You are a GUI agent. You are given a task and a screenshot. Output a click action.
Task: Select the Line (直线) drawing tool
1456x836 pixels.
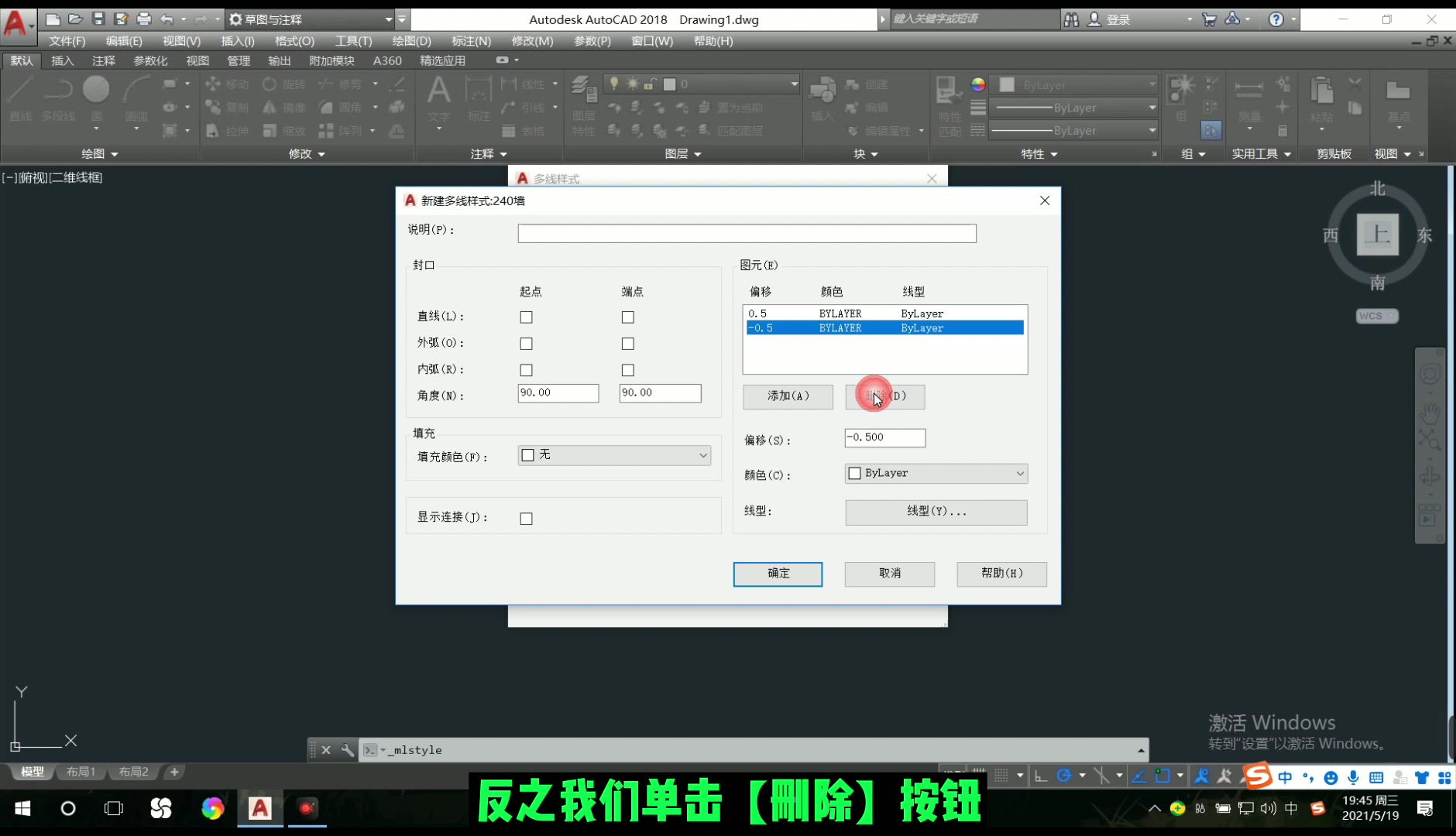coord(20,101)
